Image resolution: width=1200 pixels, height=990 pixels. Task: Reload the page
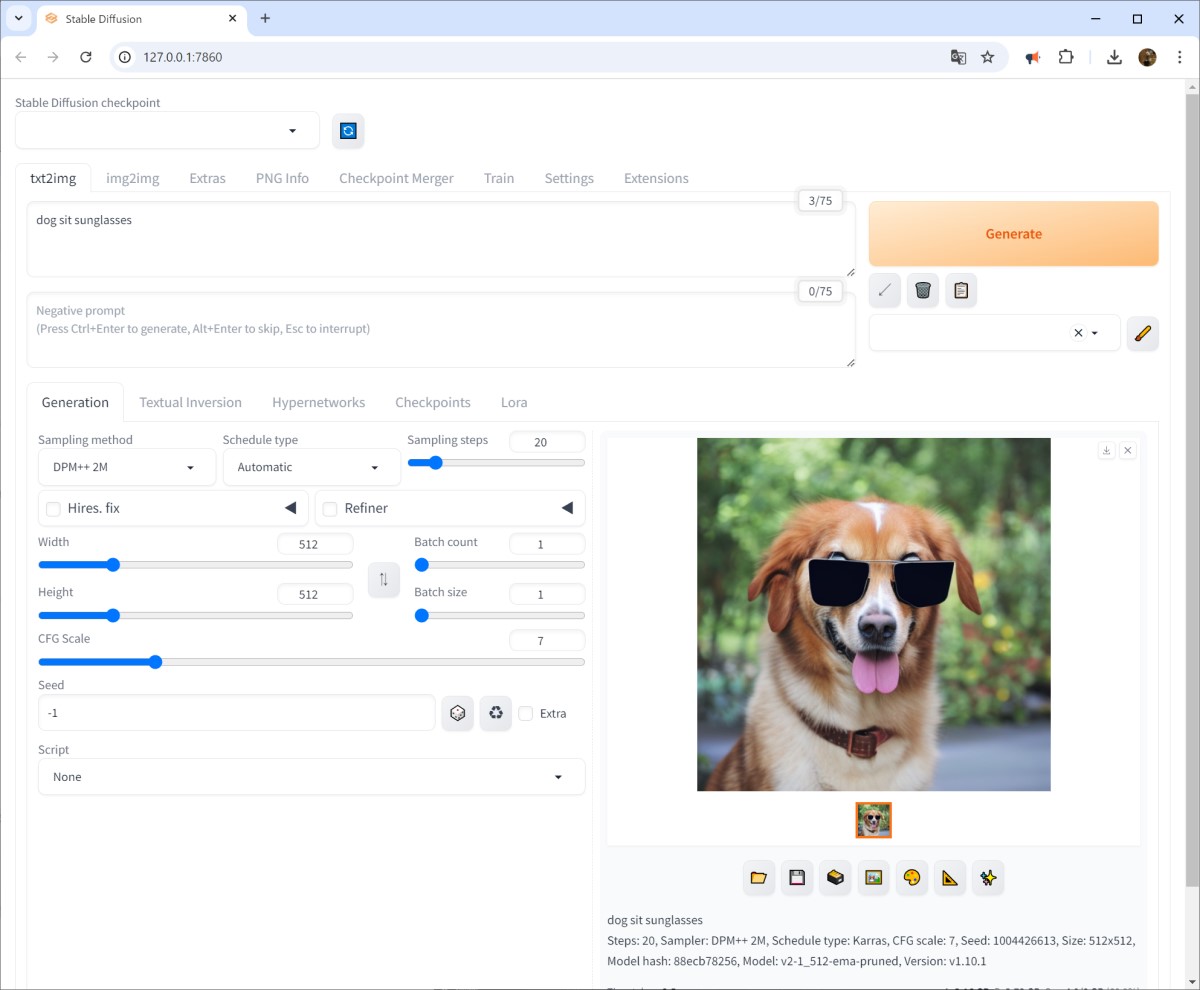86,57
